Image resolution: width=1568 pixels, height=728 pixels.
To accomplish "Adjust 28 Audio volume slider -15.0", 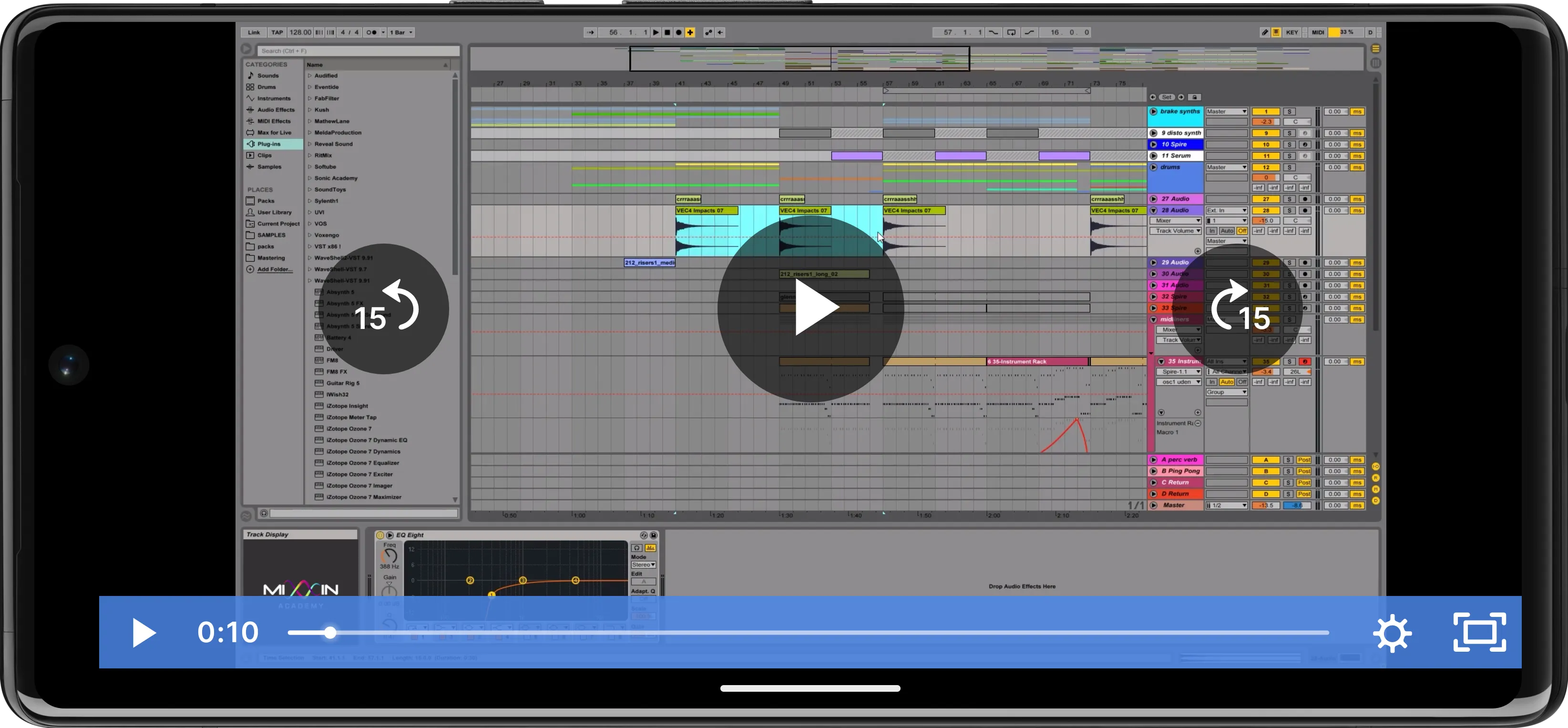I will click(1265, 221).
